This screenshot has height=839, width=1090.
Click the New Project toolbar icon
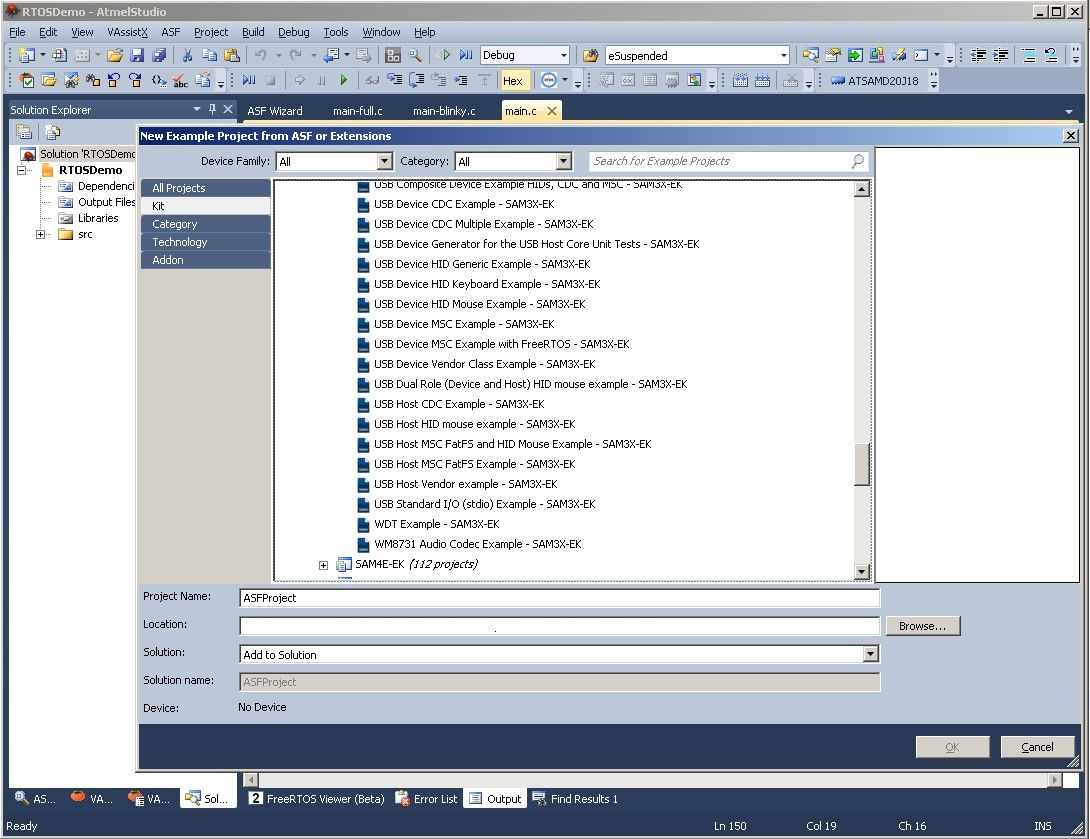[27, 56]
